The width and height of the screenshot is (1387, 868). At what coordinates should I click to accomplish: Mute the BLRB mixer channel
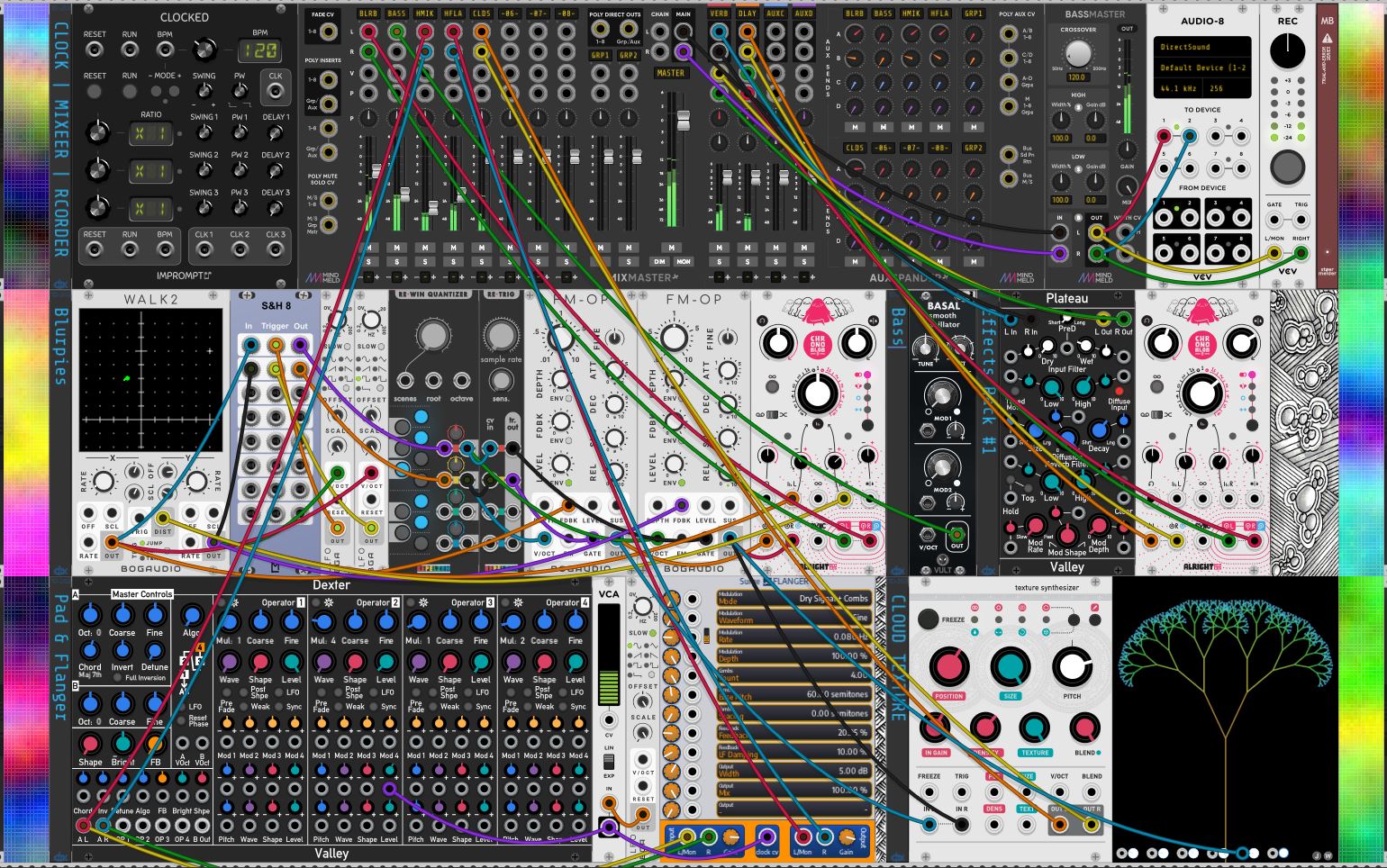[367, 248]
